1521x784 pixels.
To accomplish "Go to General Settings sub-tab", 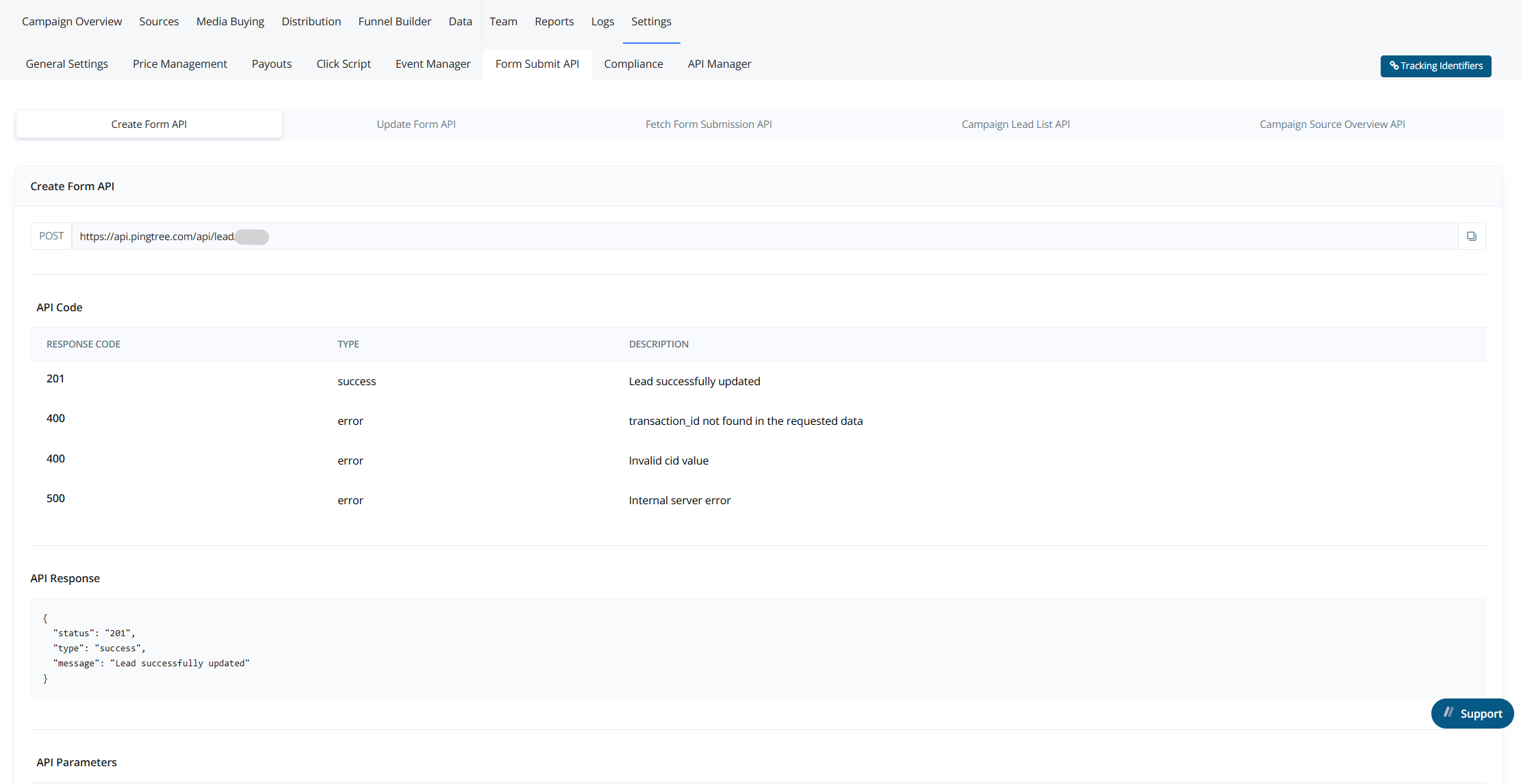I will [x=66, y=64].
